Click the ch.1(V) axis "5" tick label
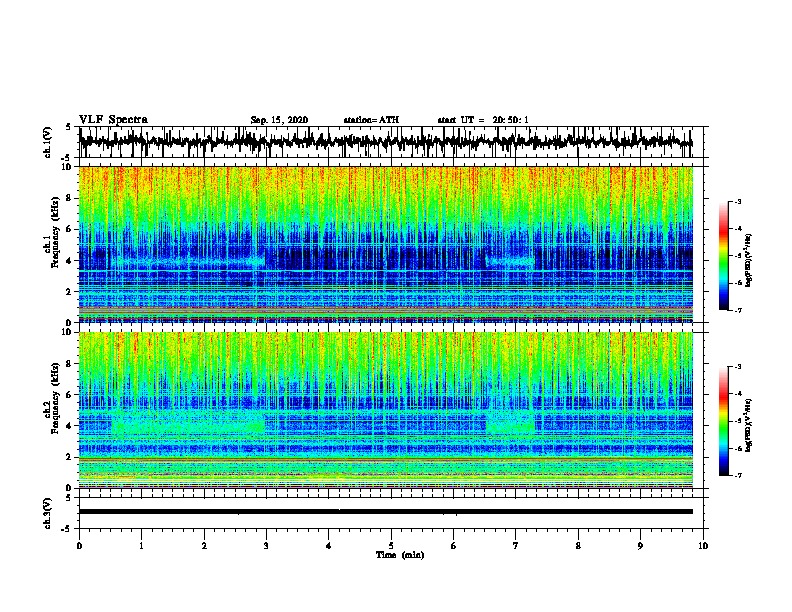Viewport: 792px width, 612px height. (x=69, y=127)
